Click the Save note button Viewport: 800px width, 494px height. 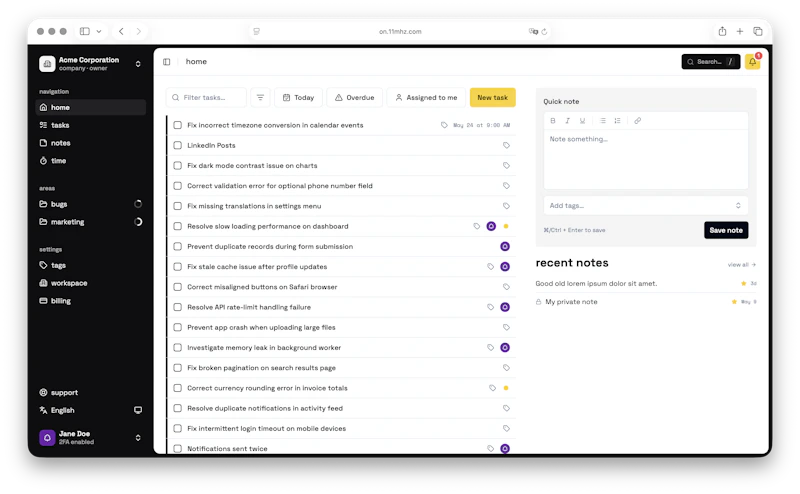(726, 230)
